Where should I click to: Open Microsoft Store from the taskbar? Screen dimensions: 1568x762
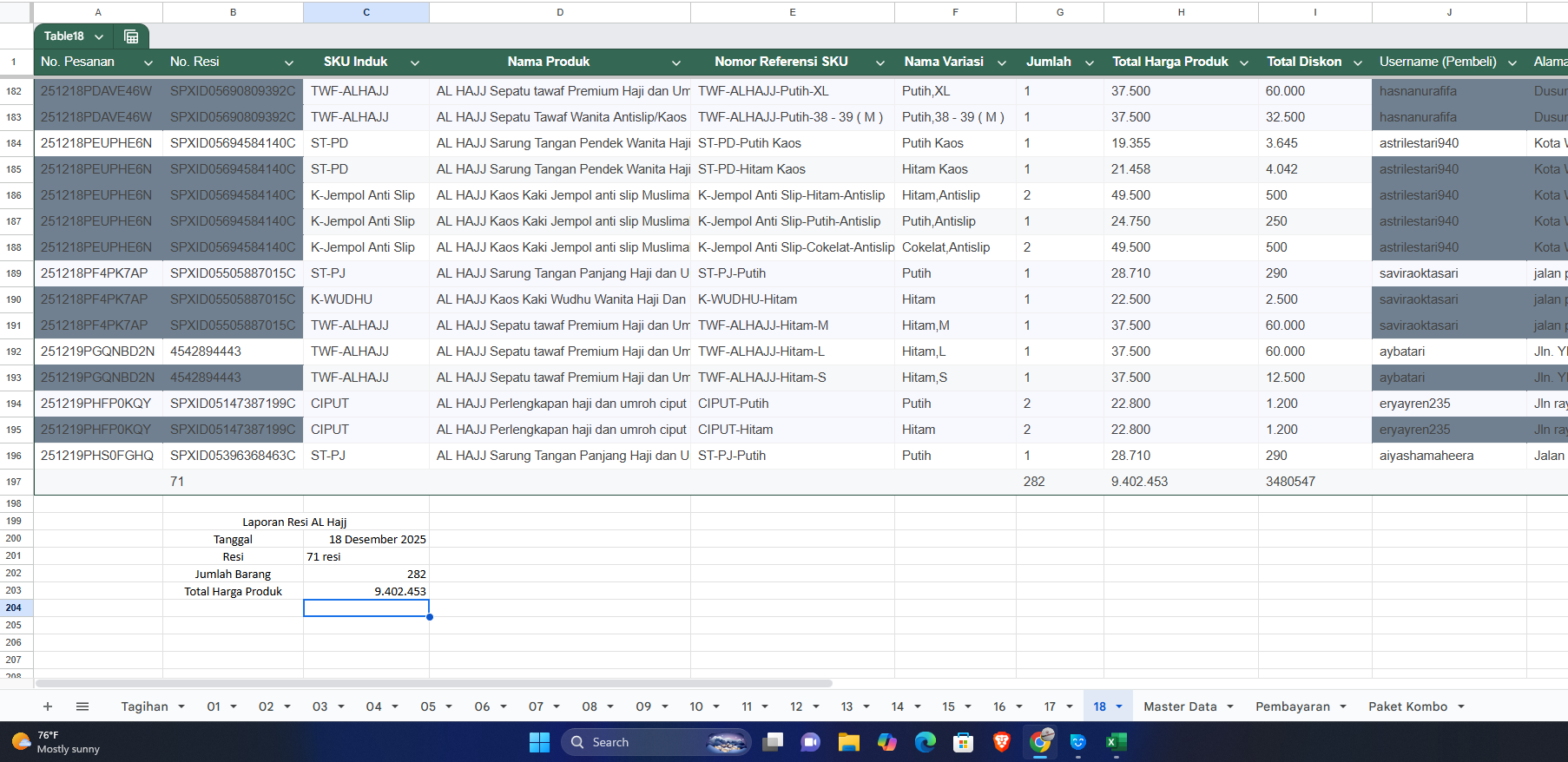[963, 742]
